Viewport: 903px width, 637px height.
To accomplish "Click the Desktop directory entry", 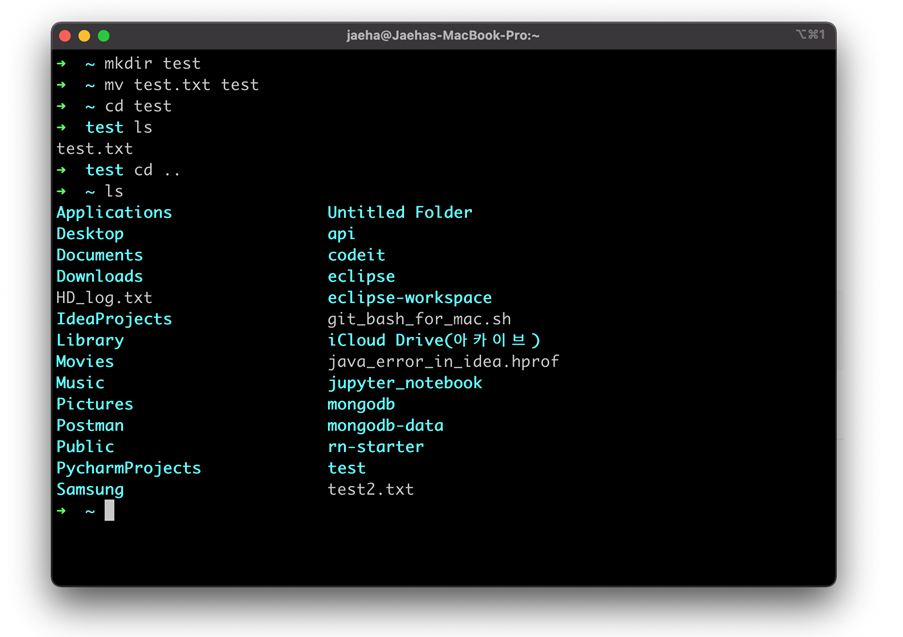I will point(90,234).
